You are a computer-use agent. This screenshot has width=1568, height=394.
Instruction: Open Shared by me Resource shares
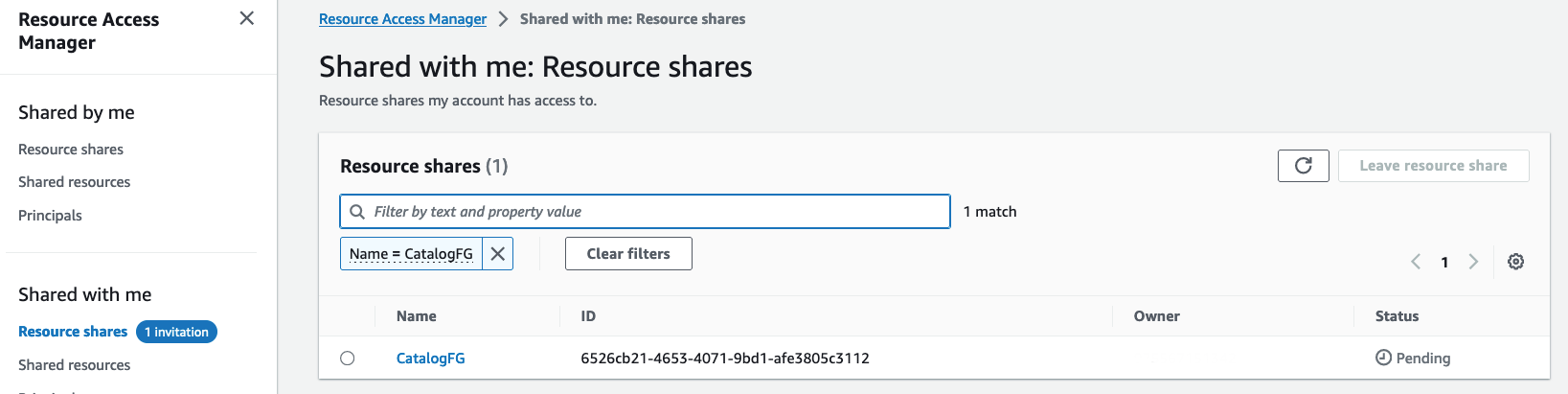click(71, 150)
